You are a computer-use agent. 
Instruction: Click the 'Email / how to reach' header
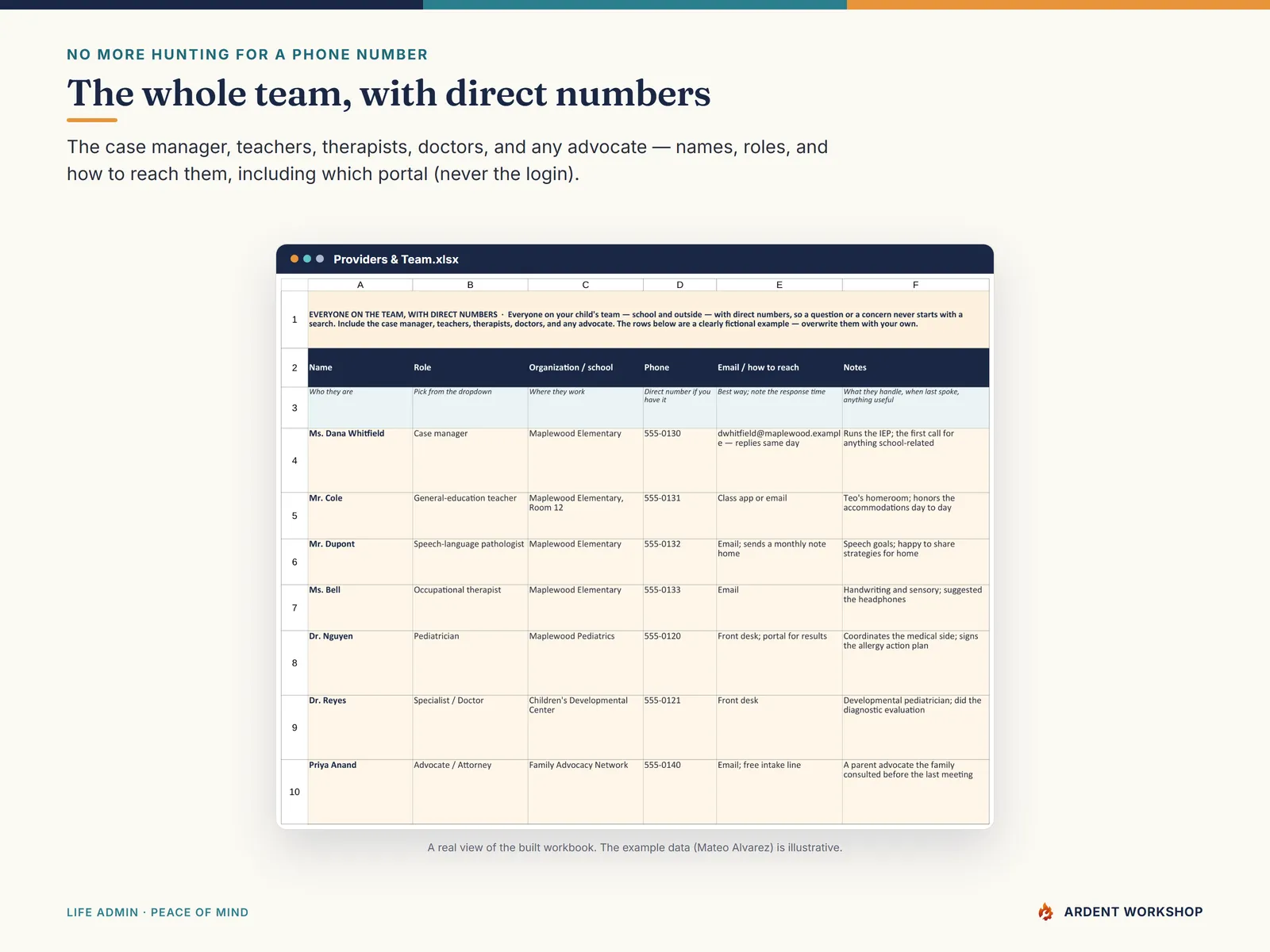779,367
